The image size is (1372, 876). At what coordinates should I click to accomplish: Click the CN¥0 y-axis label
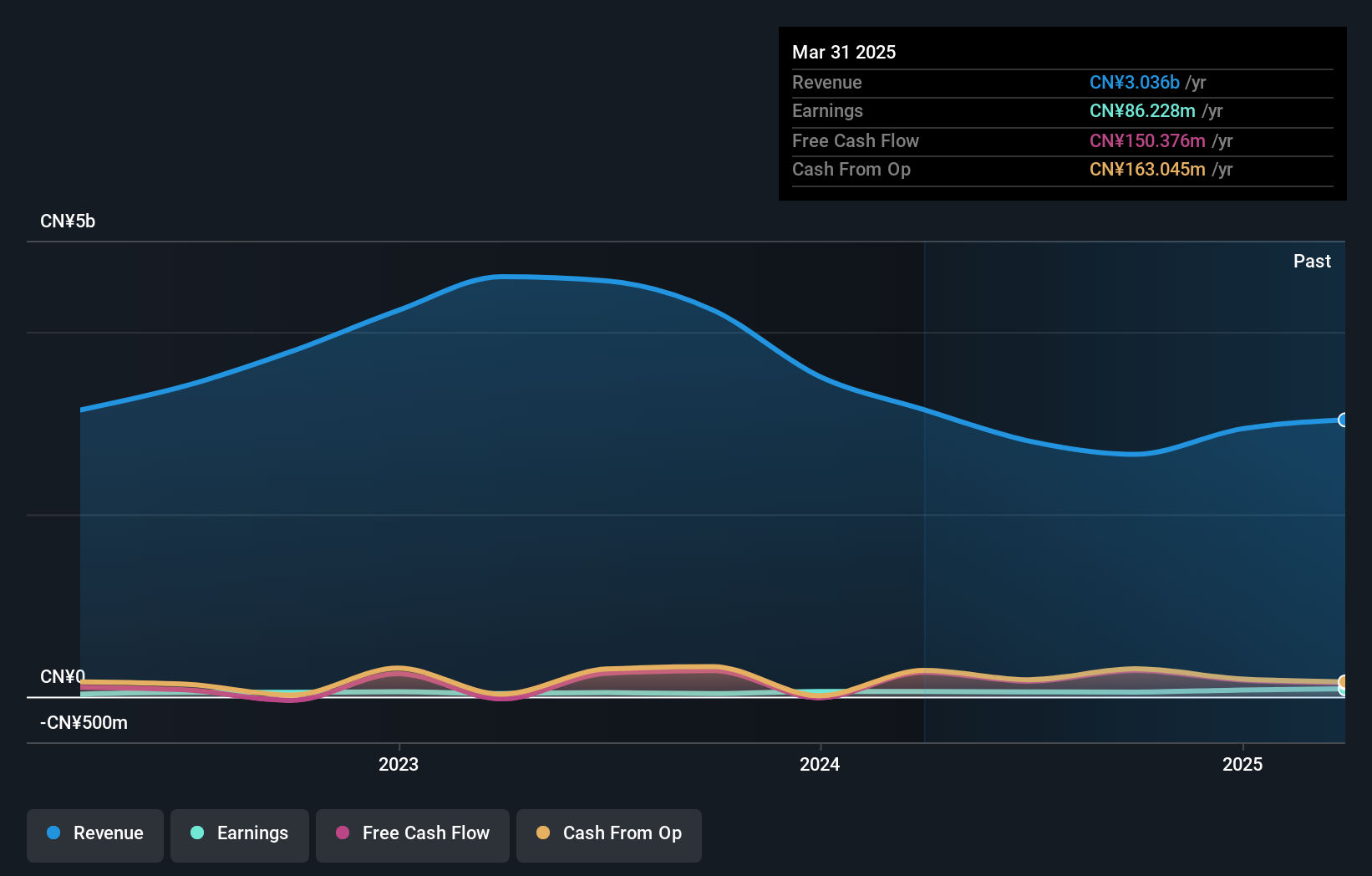63,676
